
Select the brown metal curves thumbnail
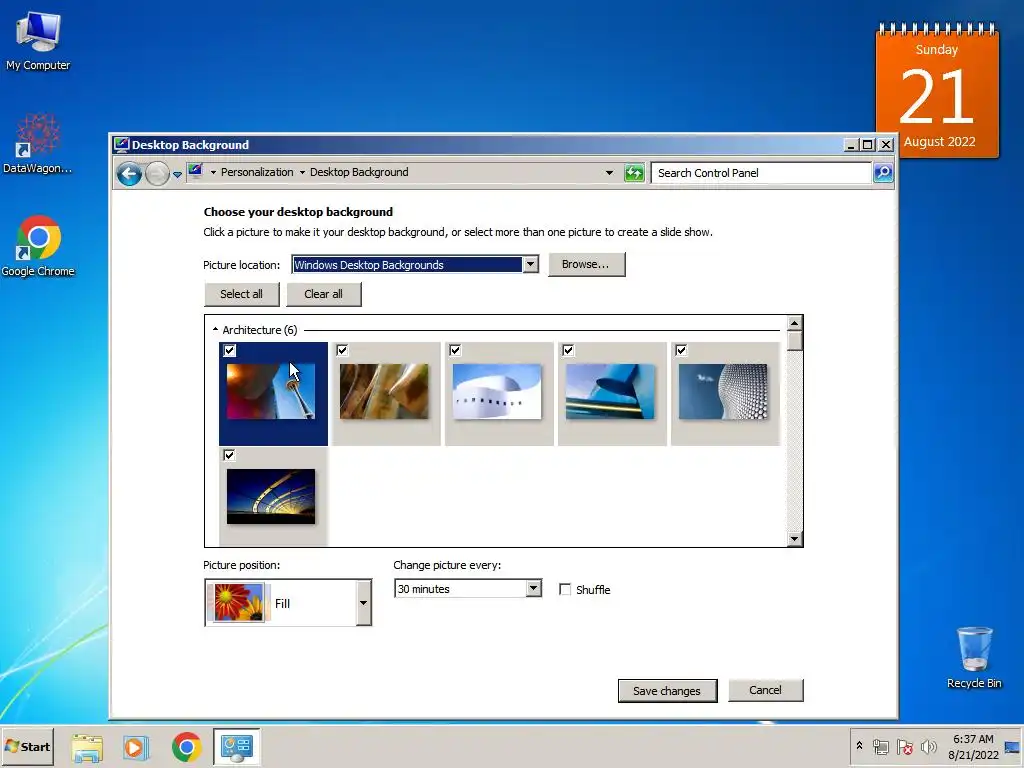tap(384, 392)
